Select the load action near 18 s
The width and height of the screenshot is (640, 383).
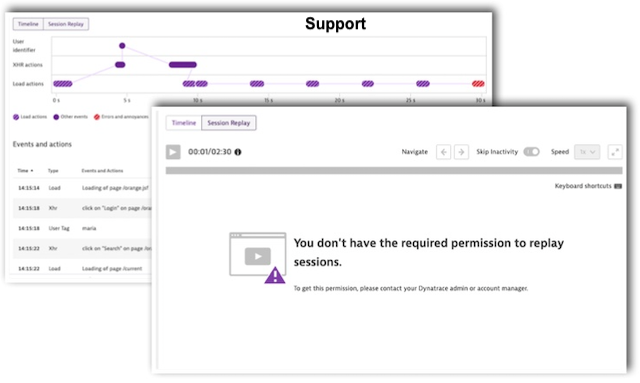312,84
